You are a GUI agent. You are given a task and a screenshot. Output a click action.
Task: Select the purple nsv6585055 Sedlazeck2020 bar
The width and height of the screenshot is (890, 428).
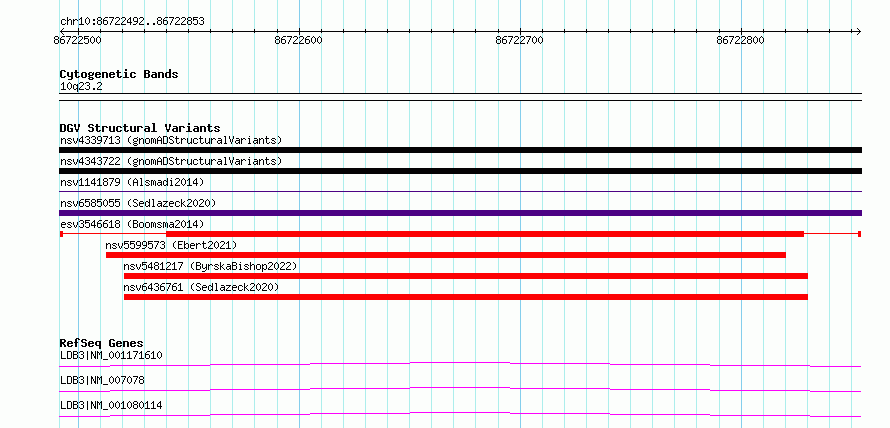(460, 213)
